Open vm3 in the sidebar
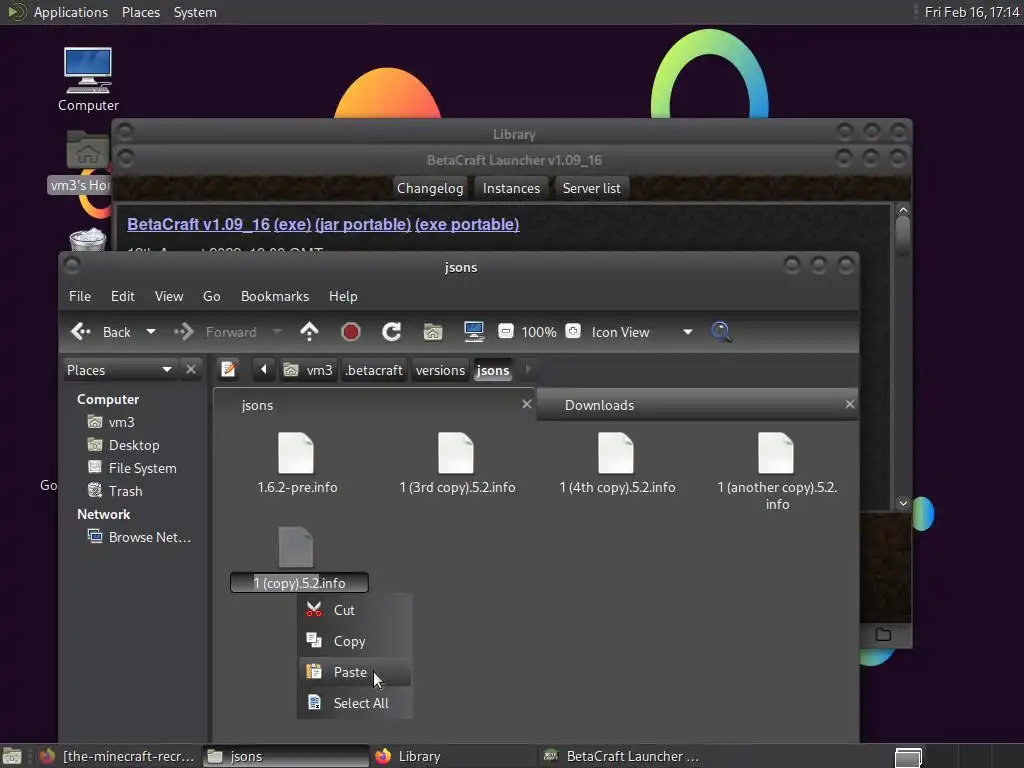1024x768 pixels. [121, 422]
